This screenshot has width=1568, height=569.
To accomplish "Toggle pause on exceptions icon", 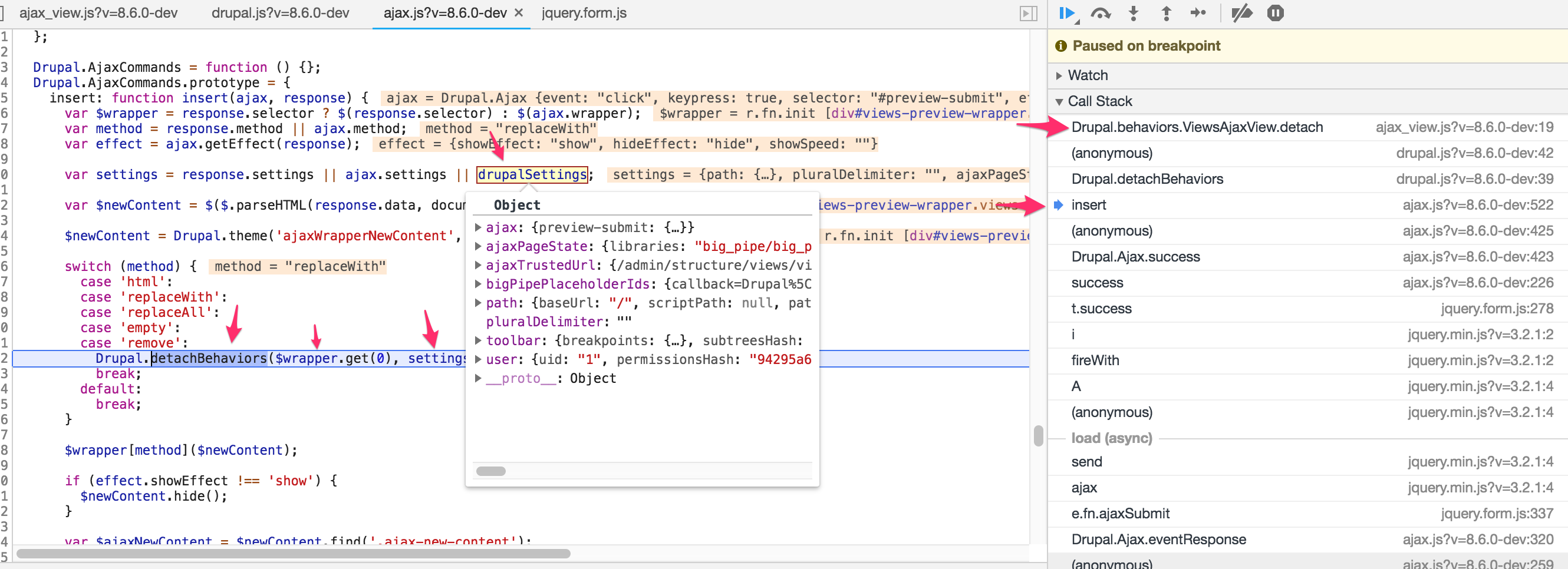I will click(x=1275, y=14).
